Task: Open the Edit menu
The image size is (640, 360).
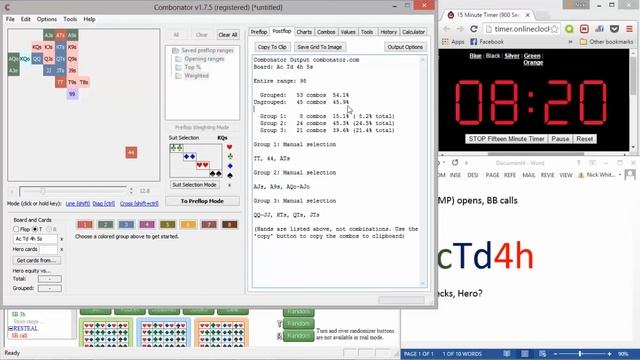Action: click(x=26, y=19)
